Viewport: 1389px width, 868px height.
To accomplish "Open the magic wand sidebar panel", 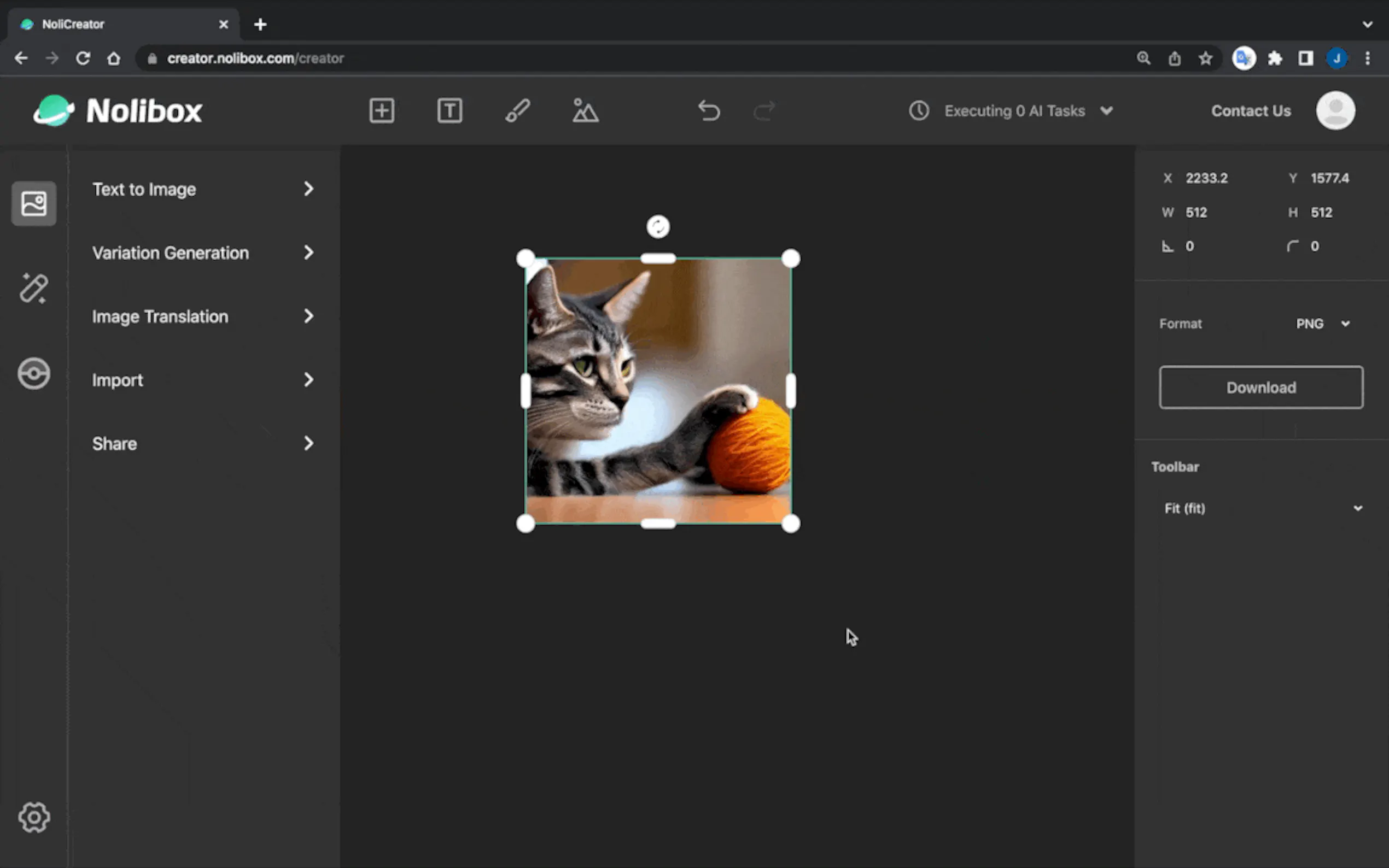I will (34, 288).
